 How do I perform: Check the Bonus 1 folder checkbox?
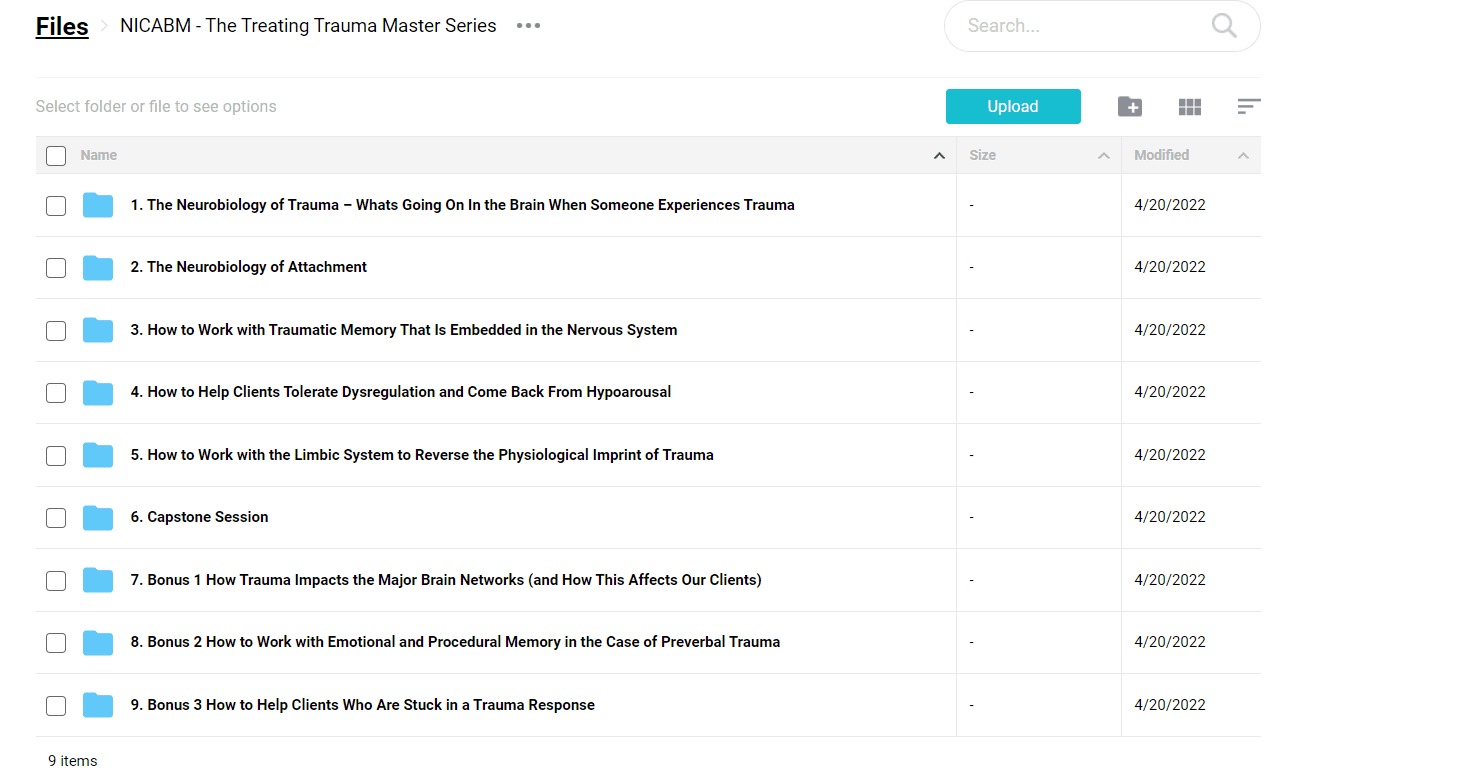click(56, 580)
